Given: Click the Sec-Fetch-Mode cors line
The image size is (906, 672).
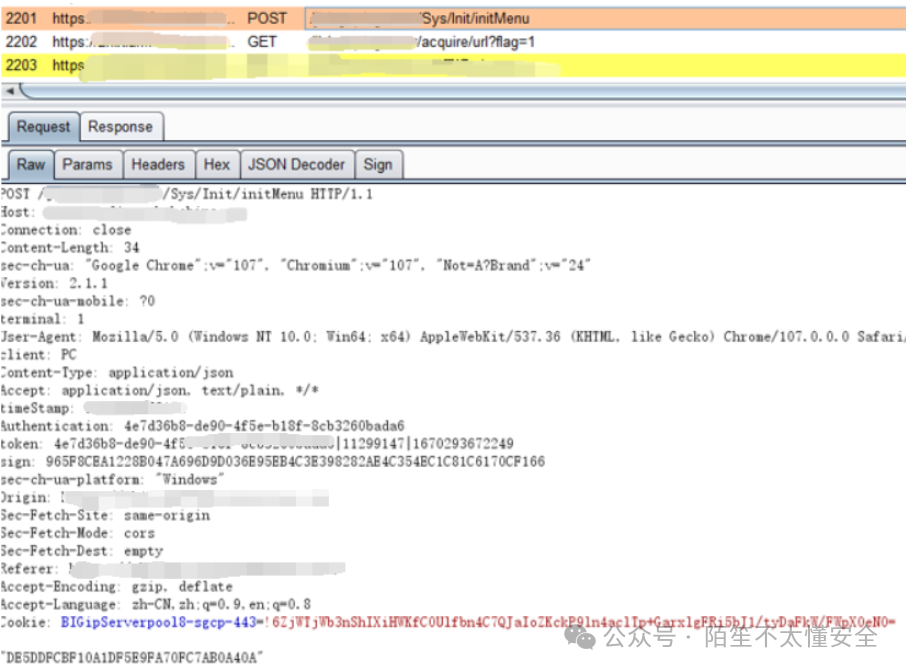Looking at the screenshot, I should [x=78, y=533].
